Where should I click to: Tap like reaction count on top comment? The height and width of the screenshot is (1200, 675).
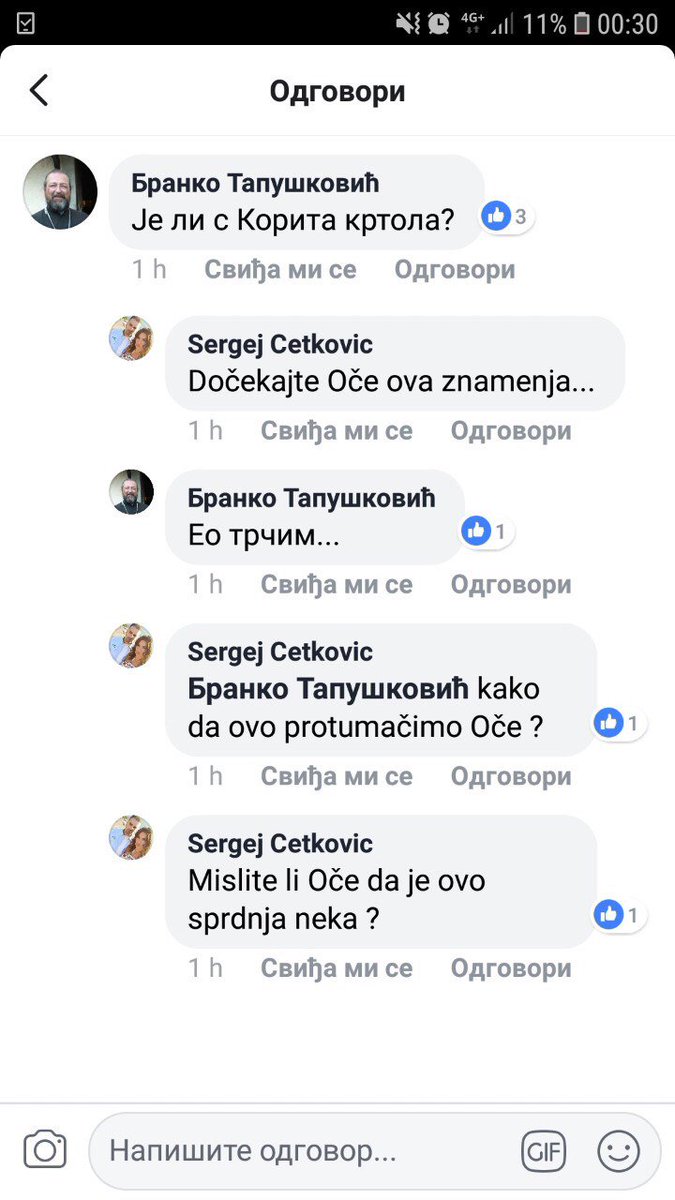pyautogui.click(x=506, y=216)
